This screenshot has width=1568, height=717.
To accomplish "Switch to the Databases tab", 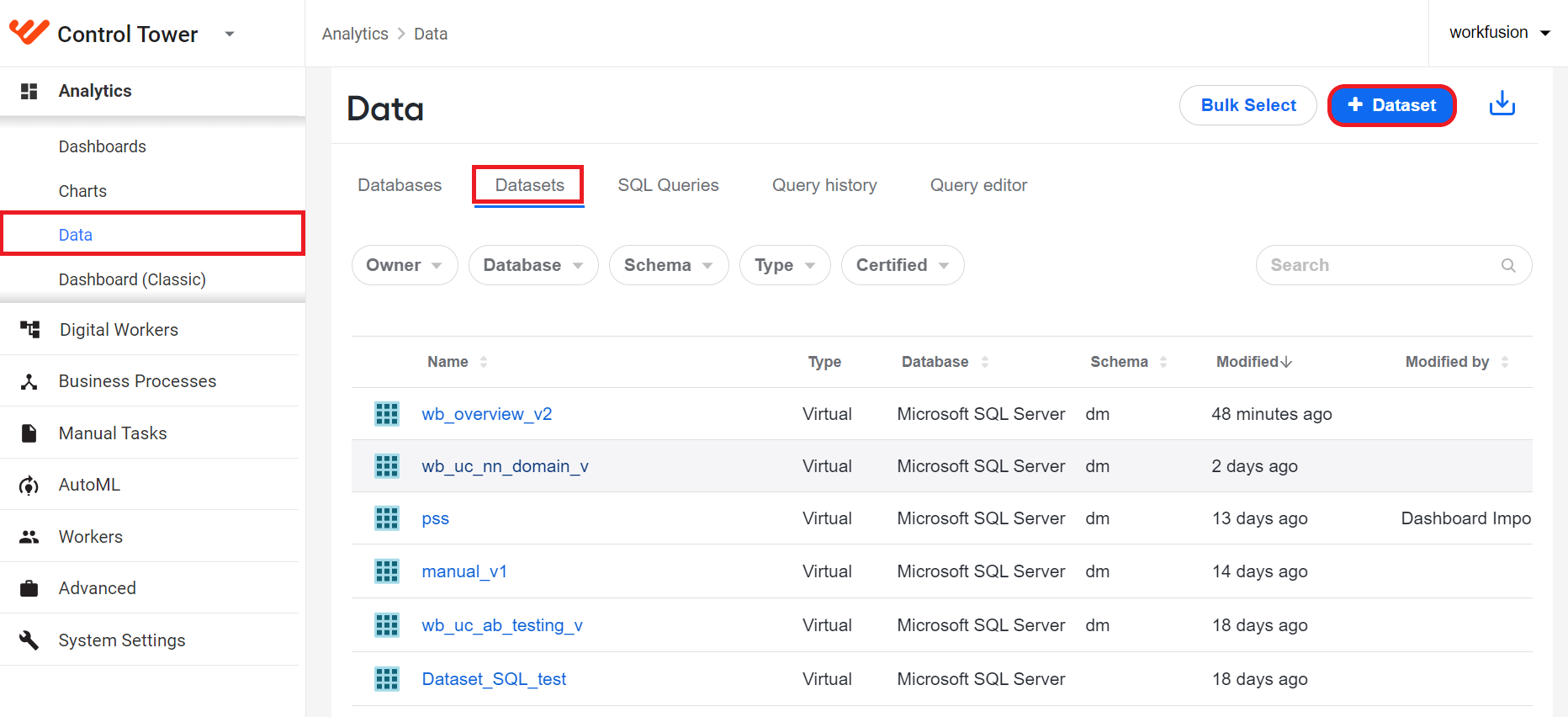I will tap(400, 185).
